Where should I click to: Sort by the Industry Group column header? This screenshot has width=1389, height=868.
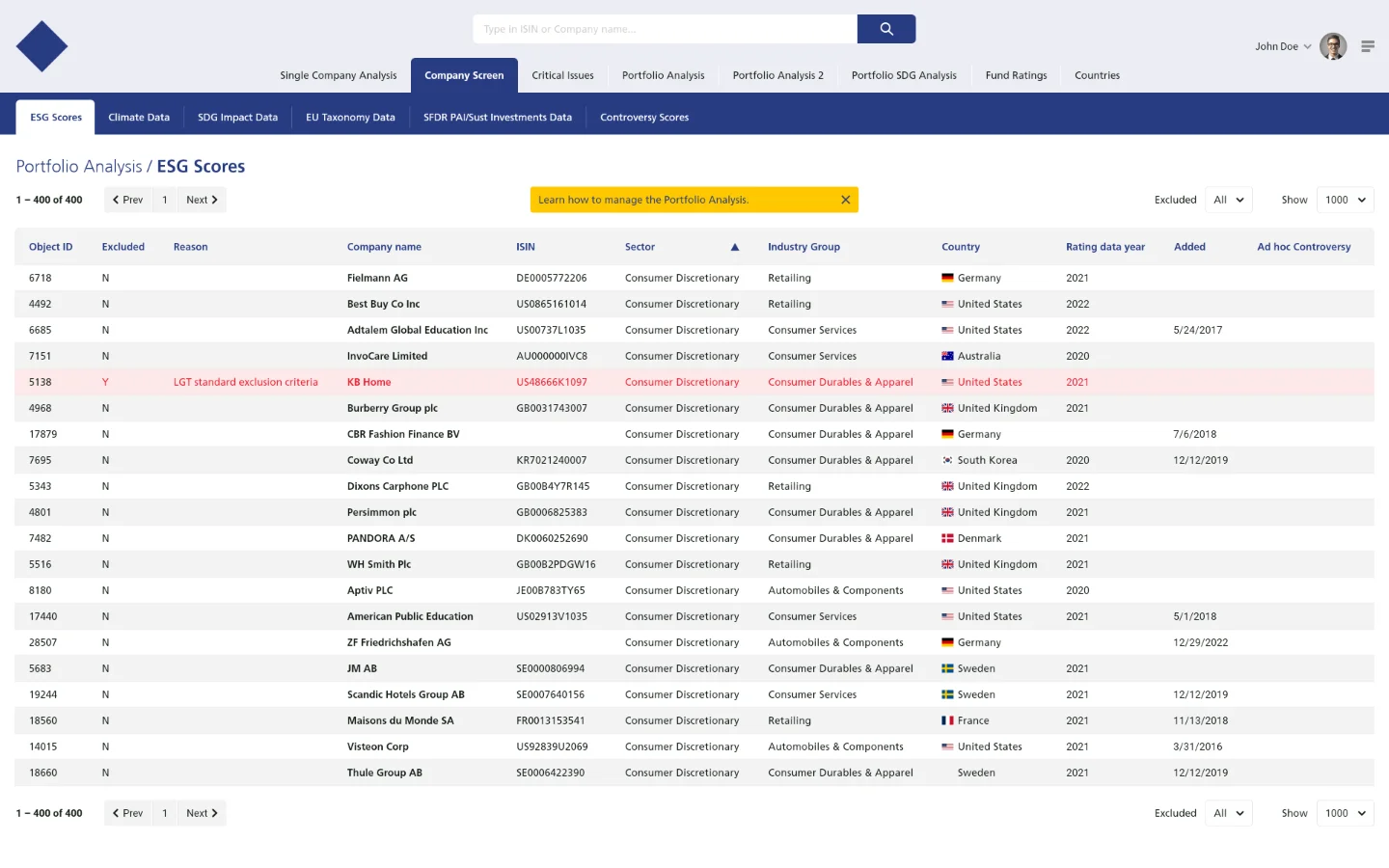803,247
